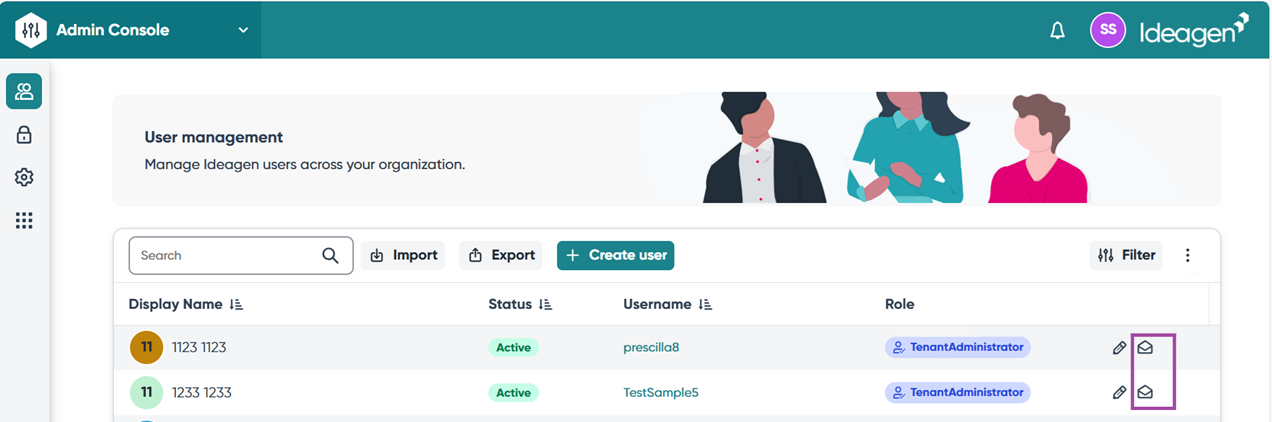Open the settings gear in sidebar

(24, 177)
